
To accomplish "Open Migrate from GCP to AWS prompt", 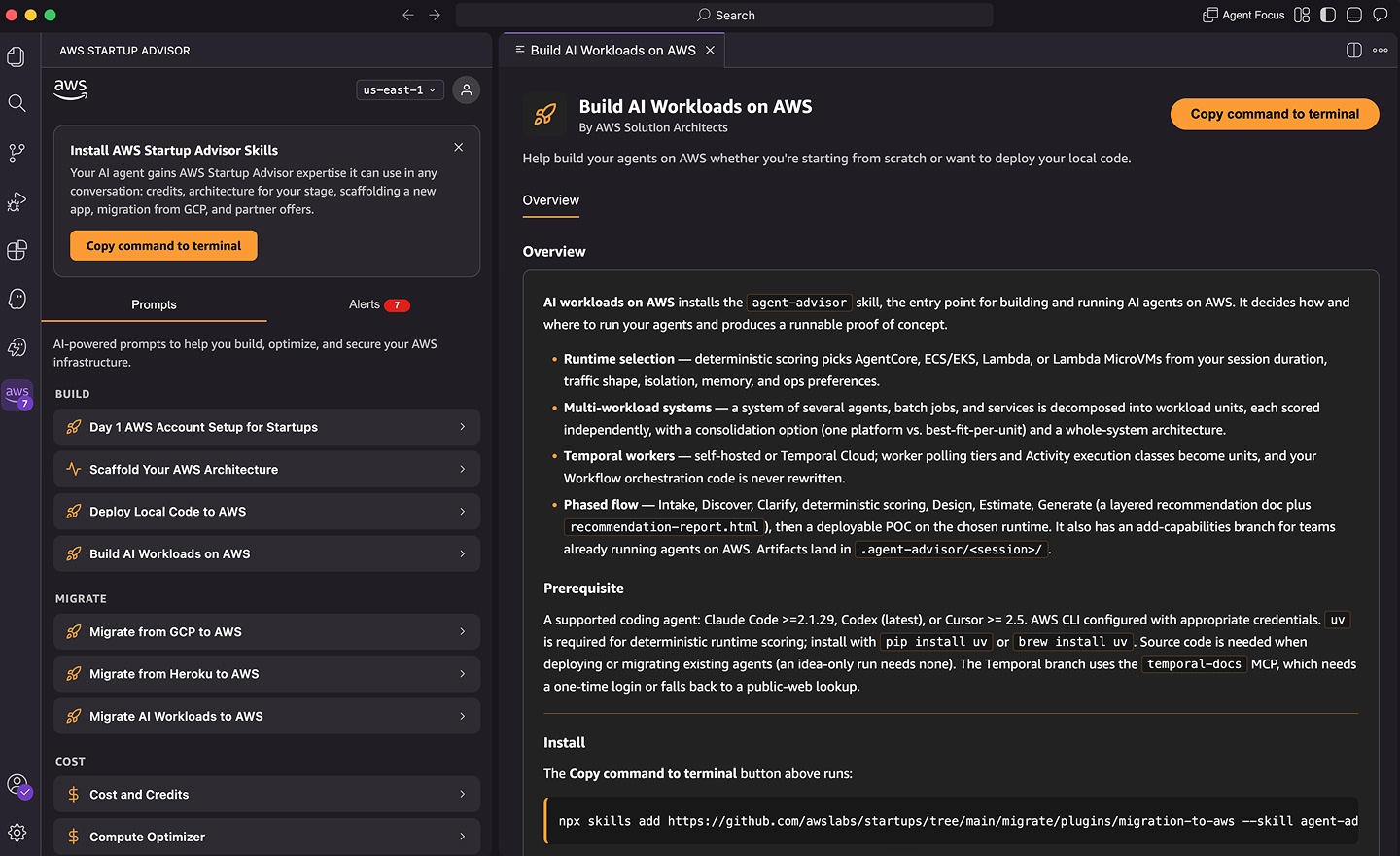I will click(x=266, y=631).
